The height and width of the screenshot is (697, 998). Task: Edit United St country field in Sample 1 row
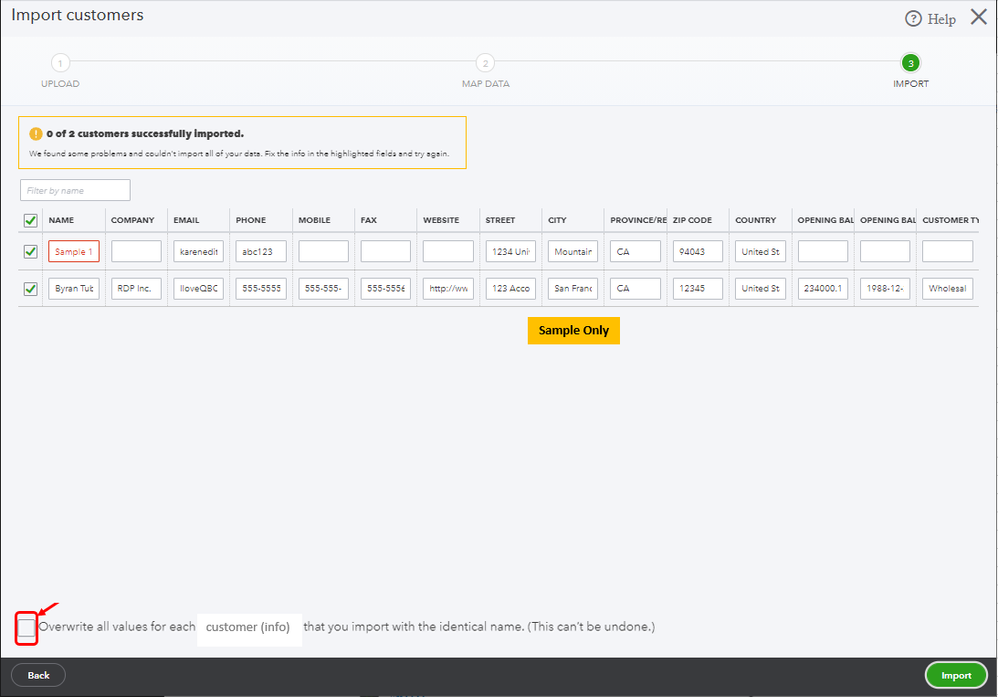(x=760, y=251)
